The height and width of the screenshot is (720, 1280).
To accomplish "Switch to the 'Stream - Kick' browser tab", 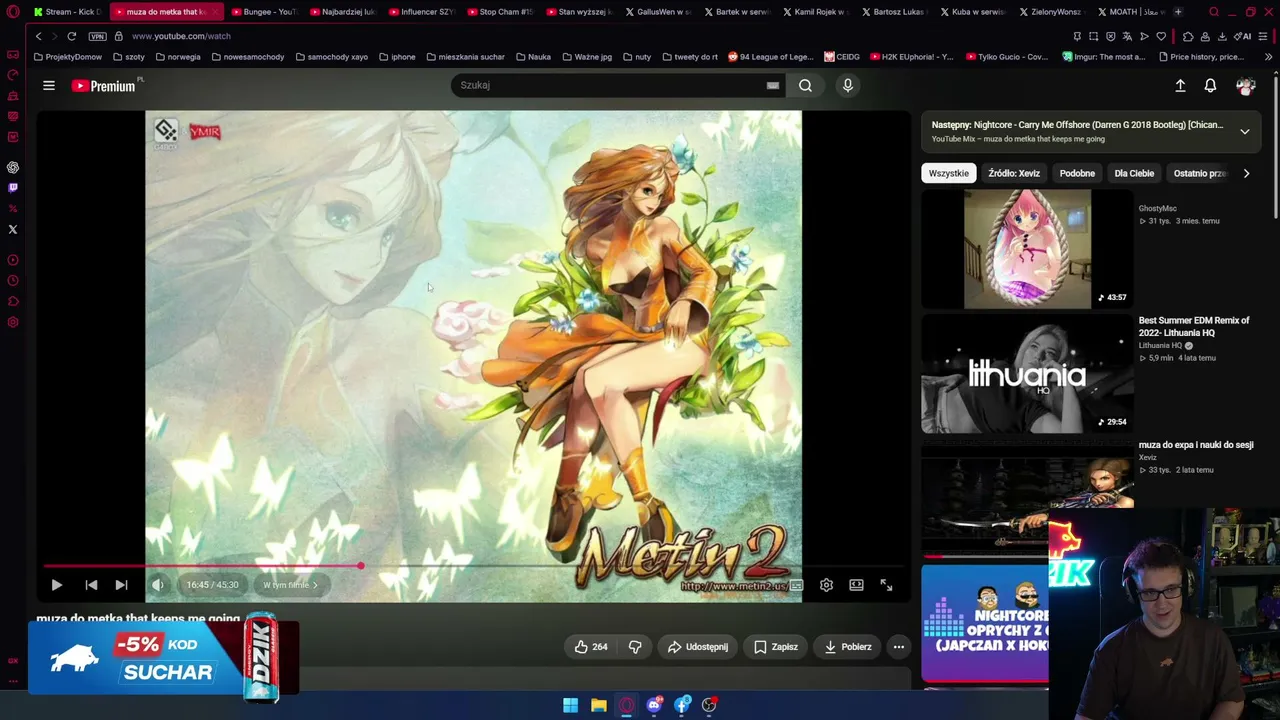I will pyautogui.click(x=68, y=12).
